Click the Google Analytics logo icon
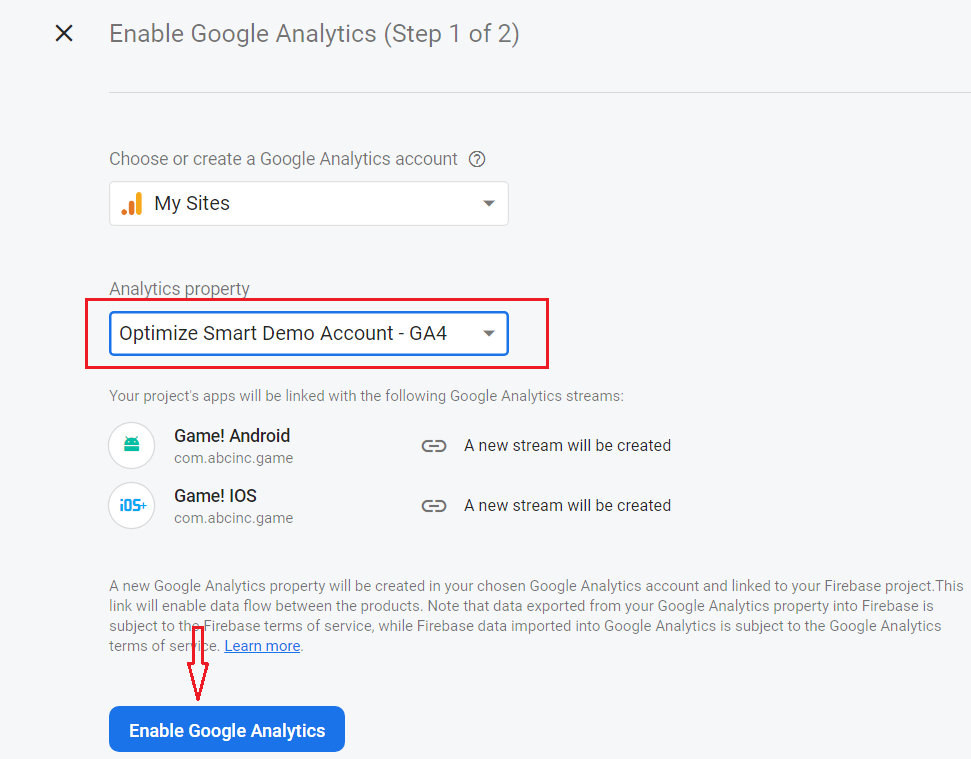The height and width of the screenshot is (759, 971). click(132, 203)
